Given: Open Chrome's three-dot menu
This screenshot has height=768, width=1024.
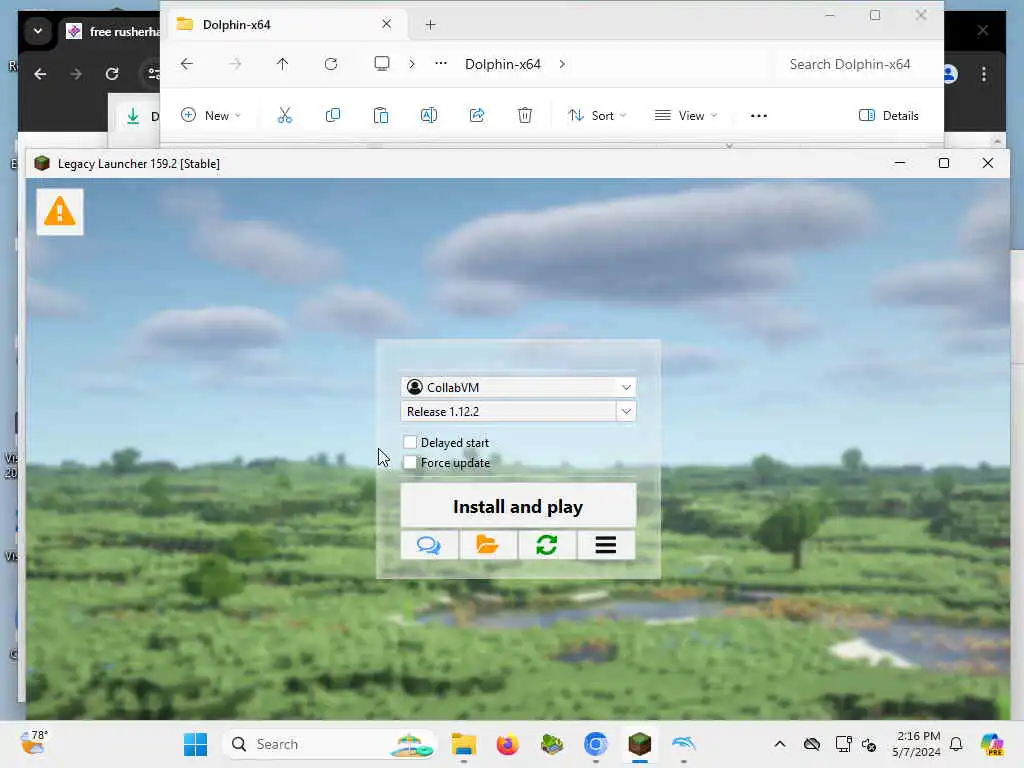Looking at the screenshot, I should [984, 74].
